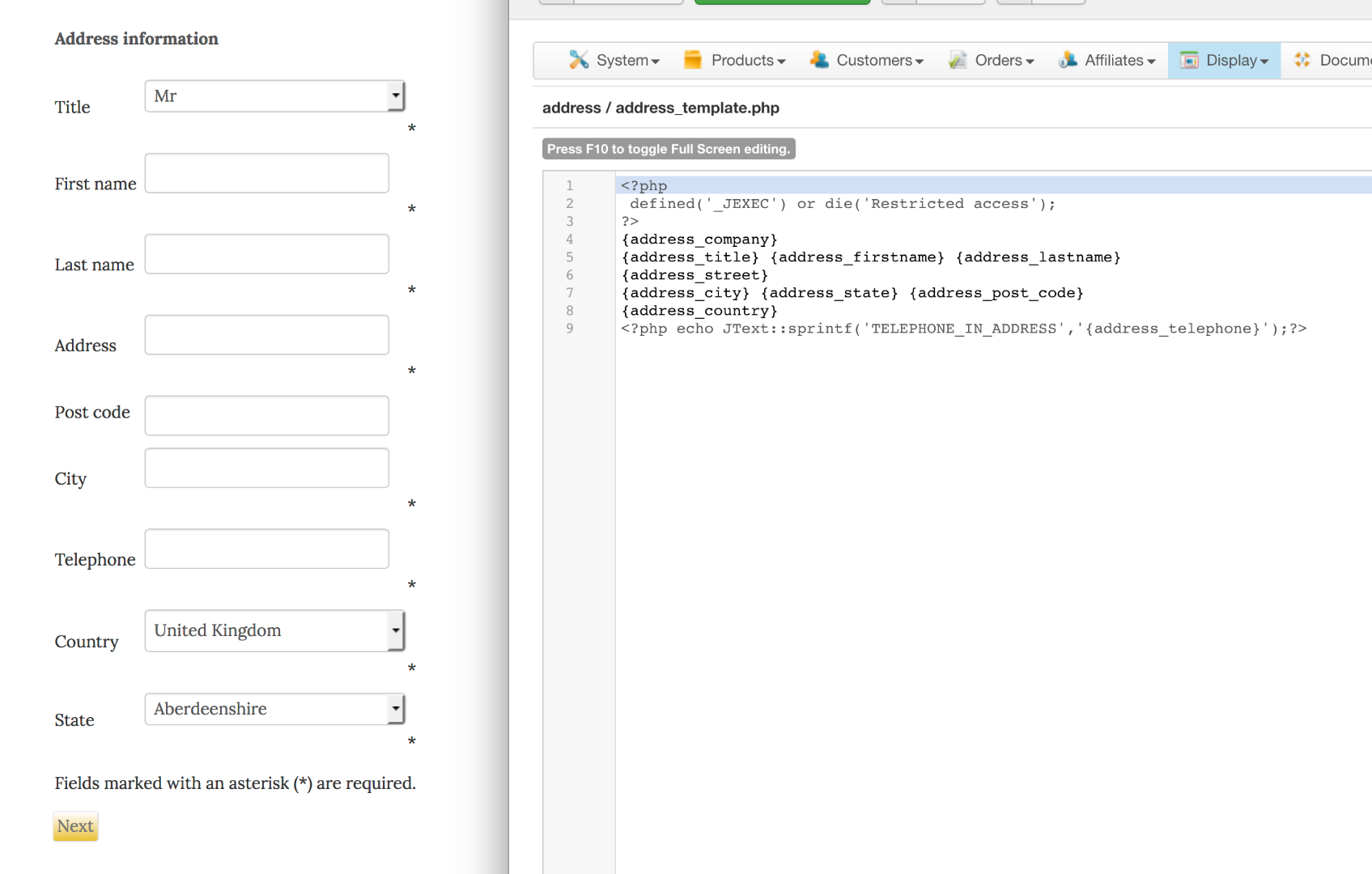Click the Documentation icon
Screen dimensions: 1372x874
1302,60
